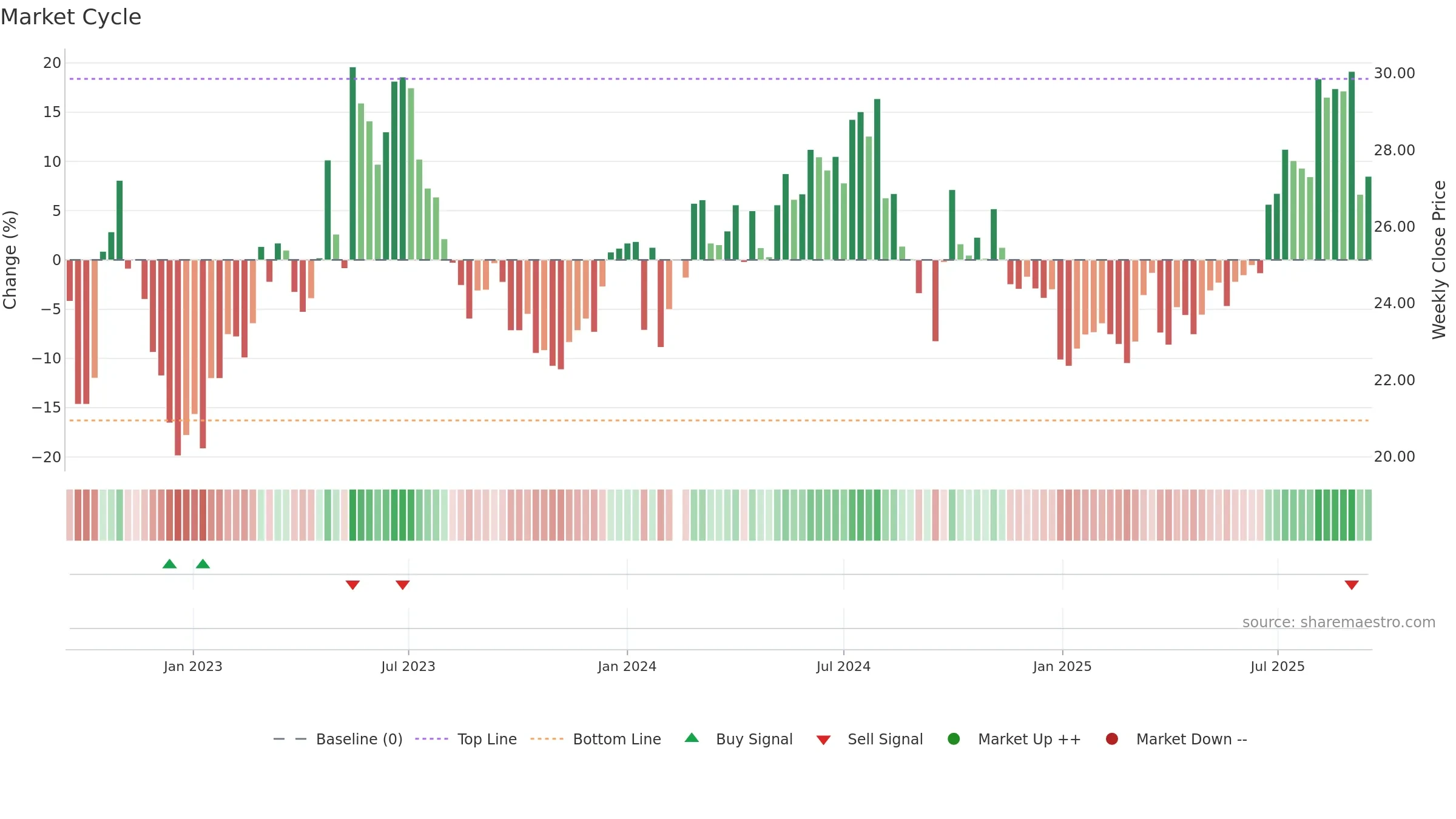The height and width of the screenshot is (819, 1456).
Task: Toggle the Baseline (0) legend entry
Action: point(338,739)
